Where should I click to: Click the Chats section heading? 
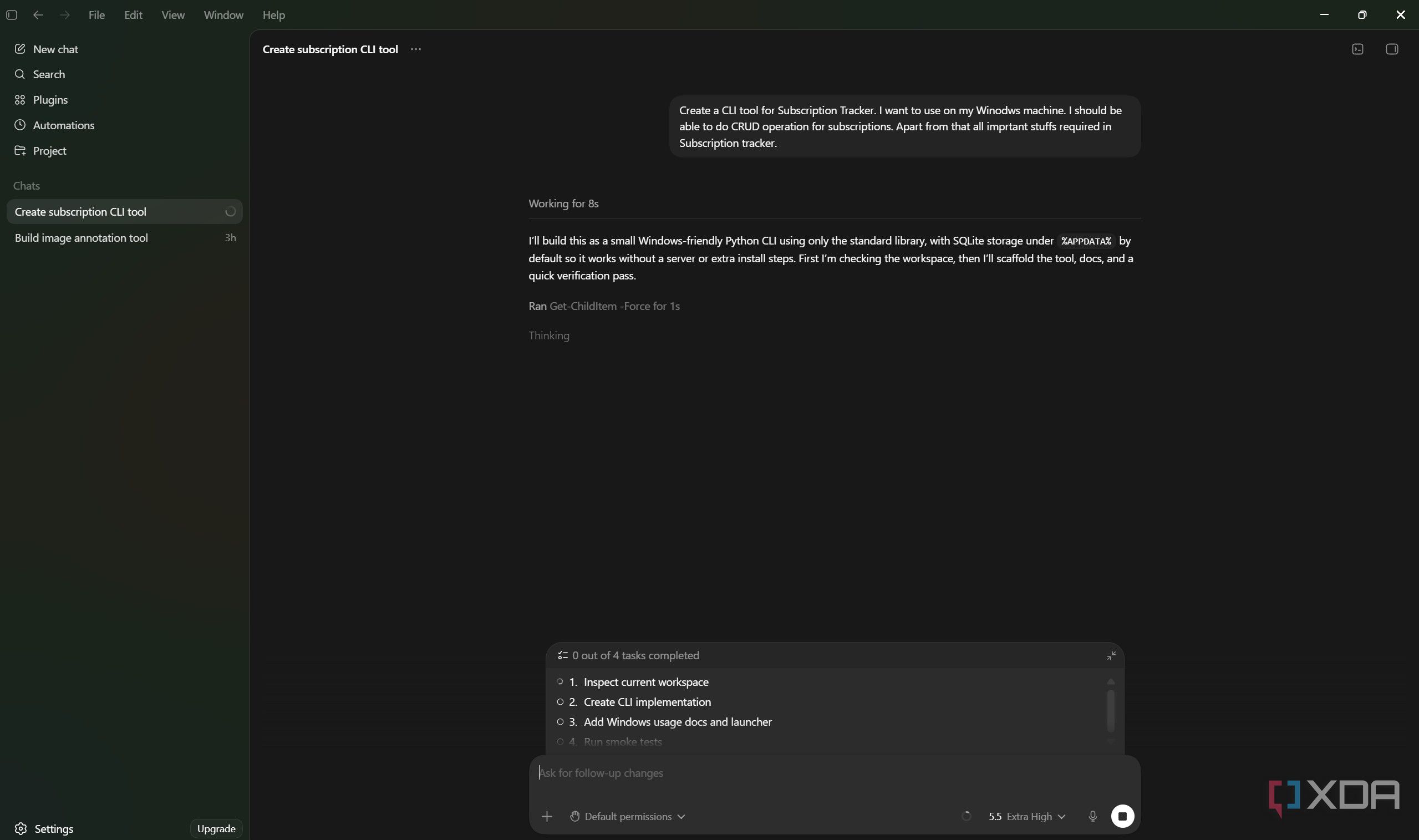27,186
